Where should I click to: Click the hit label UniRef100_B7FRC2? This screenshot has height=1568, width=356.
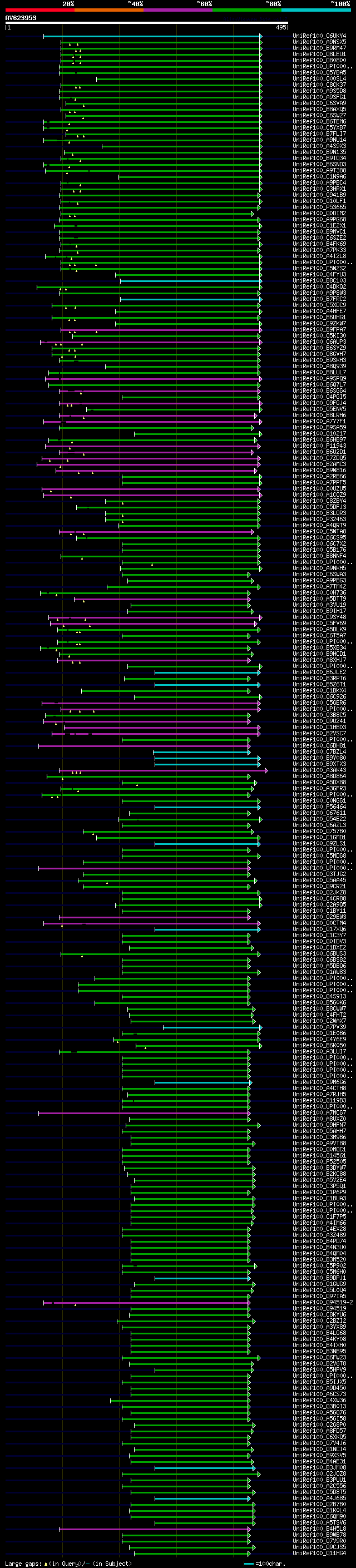click(319, 299)
